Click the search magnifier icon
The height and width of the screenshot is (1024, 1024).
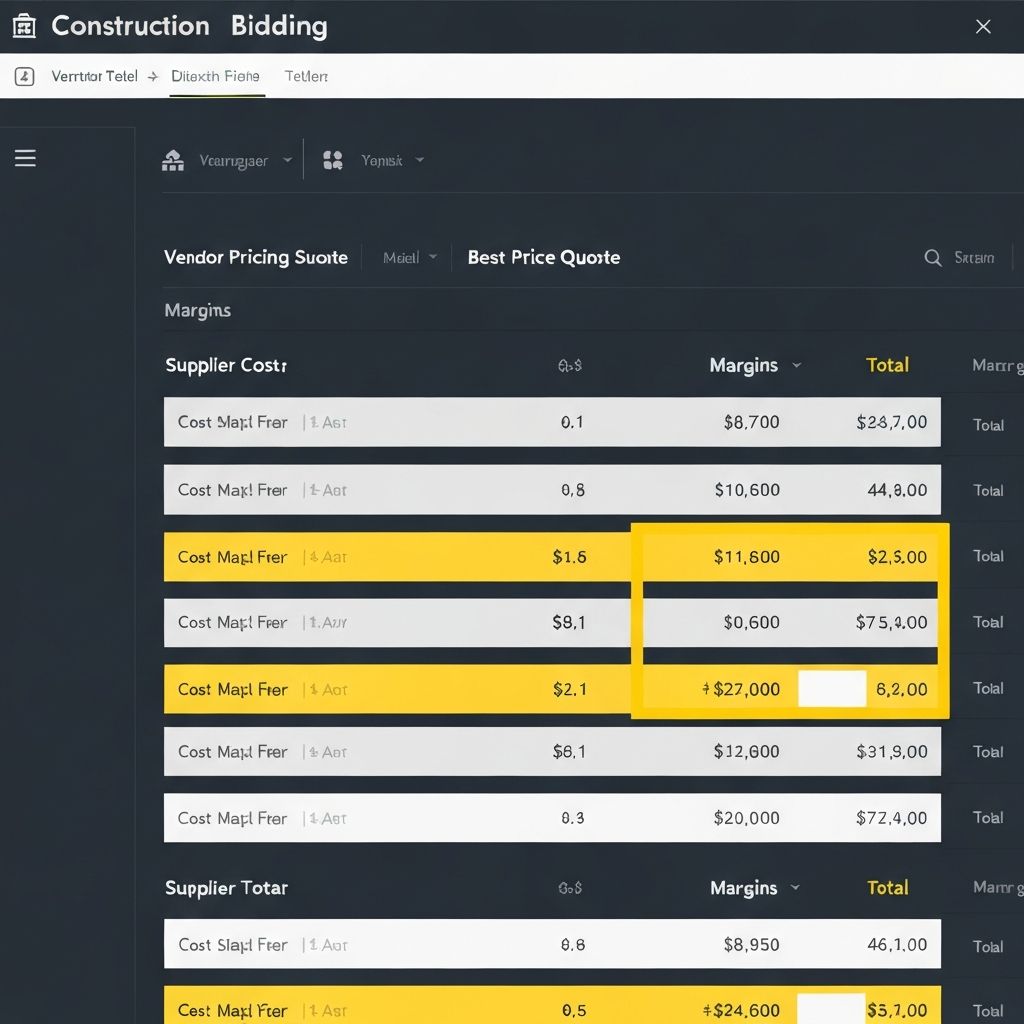[x=931, y=257]
